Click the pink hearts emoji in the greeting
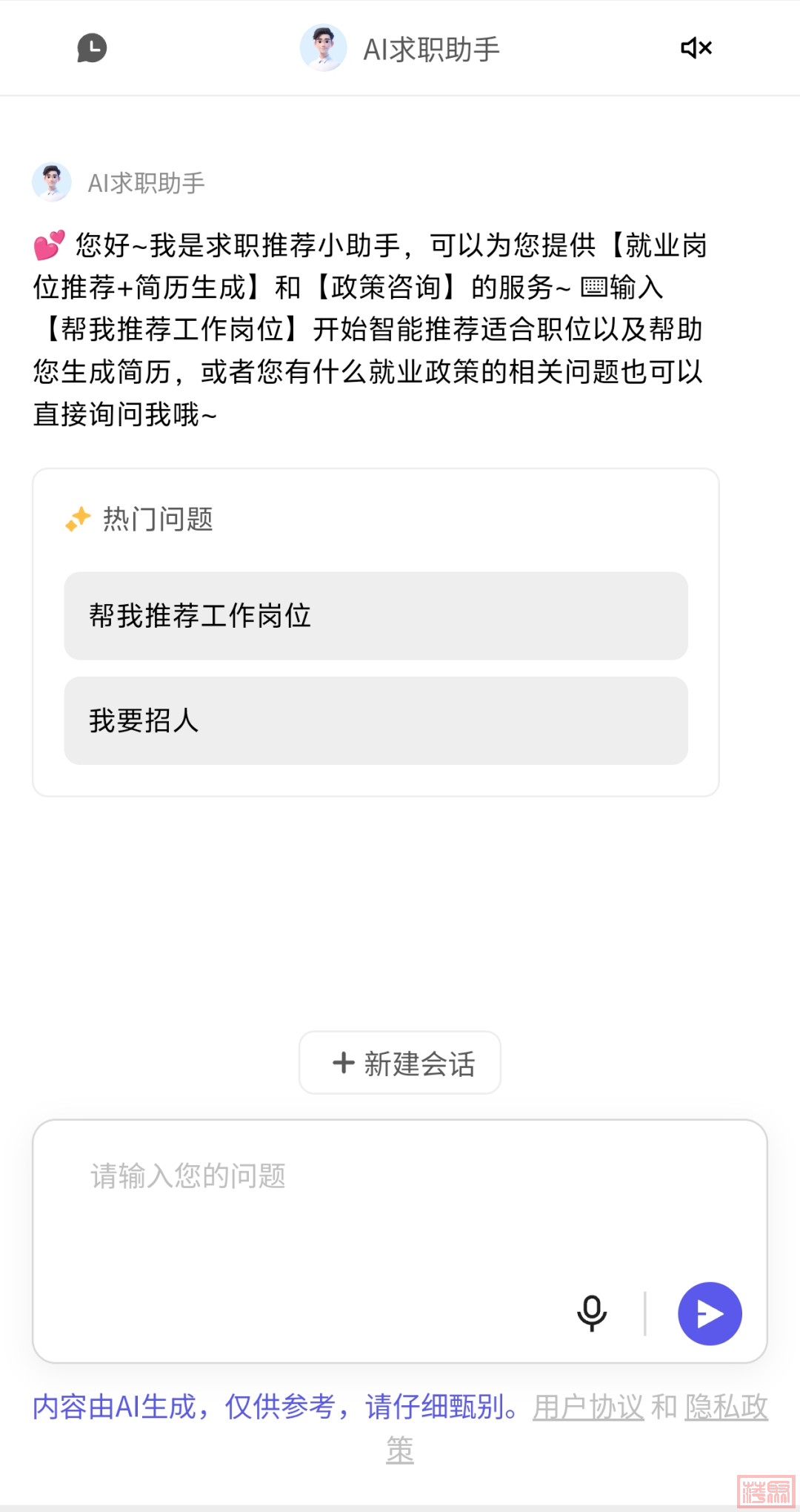The width and height of the screenshot is (800, 1512). (x=50, y=245)
